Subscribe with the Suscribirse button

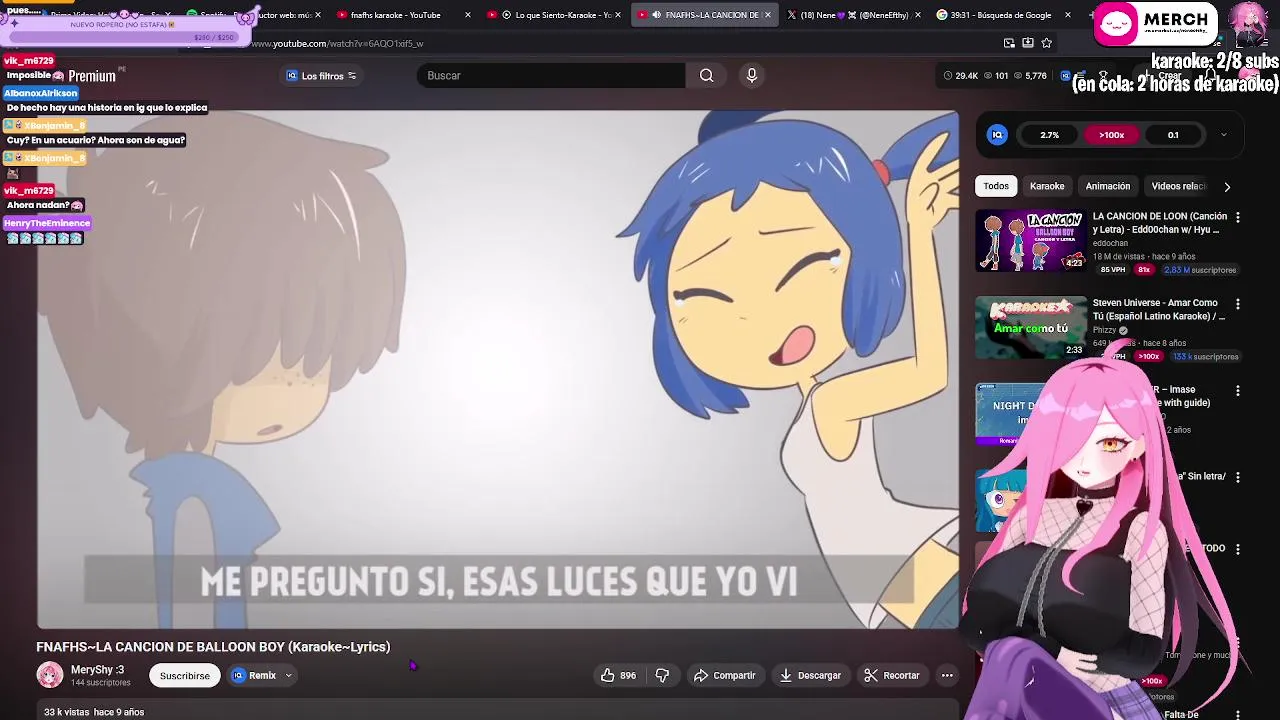click(185, 676)
